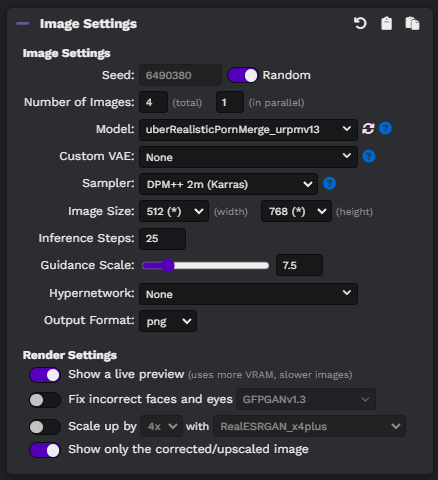Click the paste settings double-clipboard icon
Viewport: 438px width, 480px height.
412,23
